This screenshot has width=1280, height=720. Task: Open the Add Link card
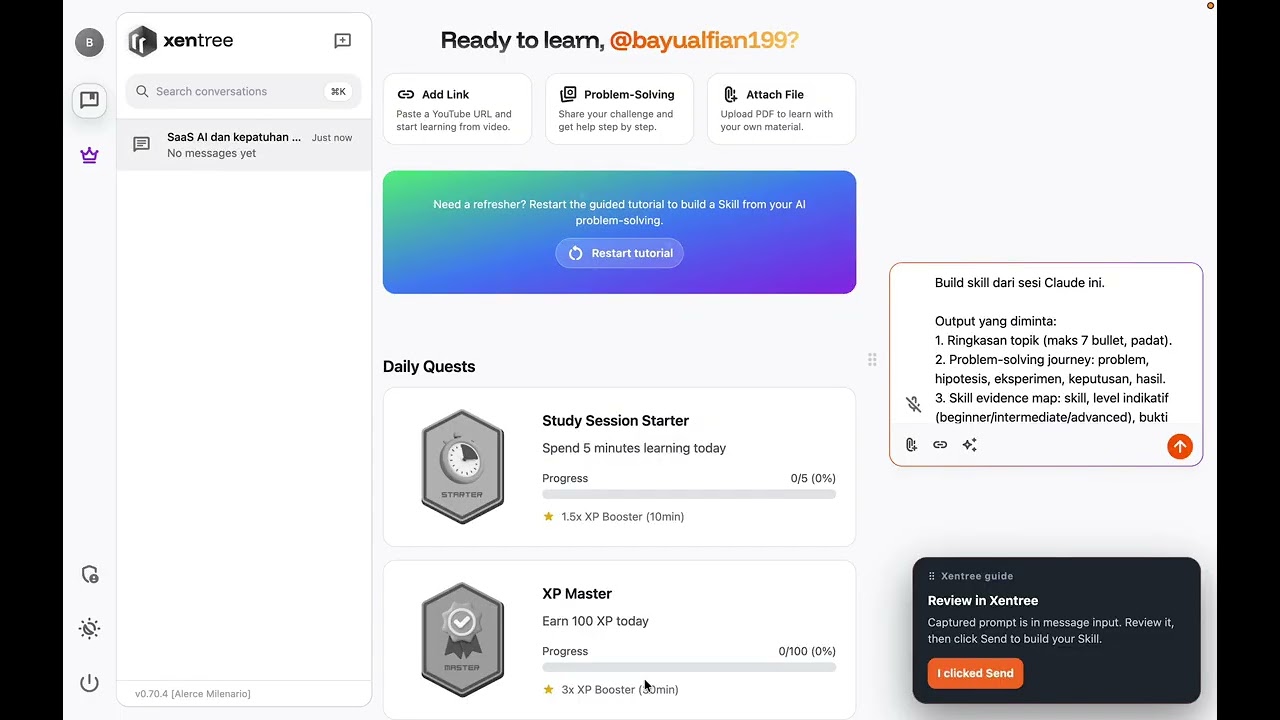click(457, 109)
